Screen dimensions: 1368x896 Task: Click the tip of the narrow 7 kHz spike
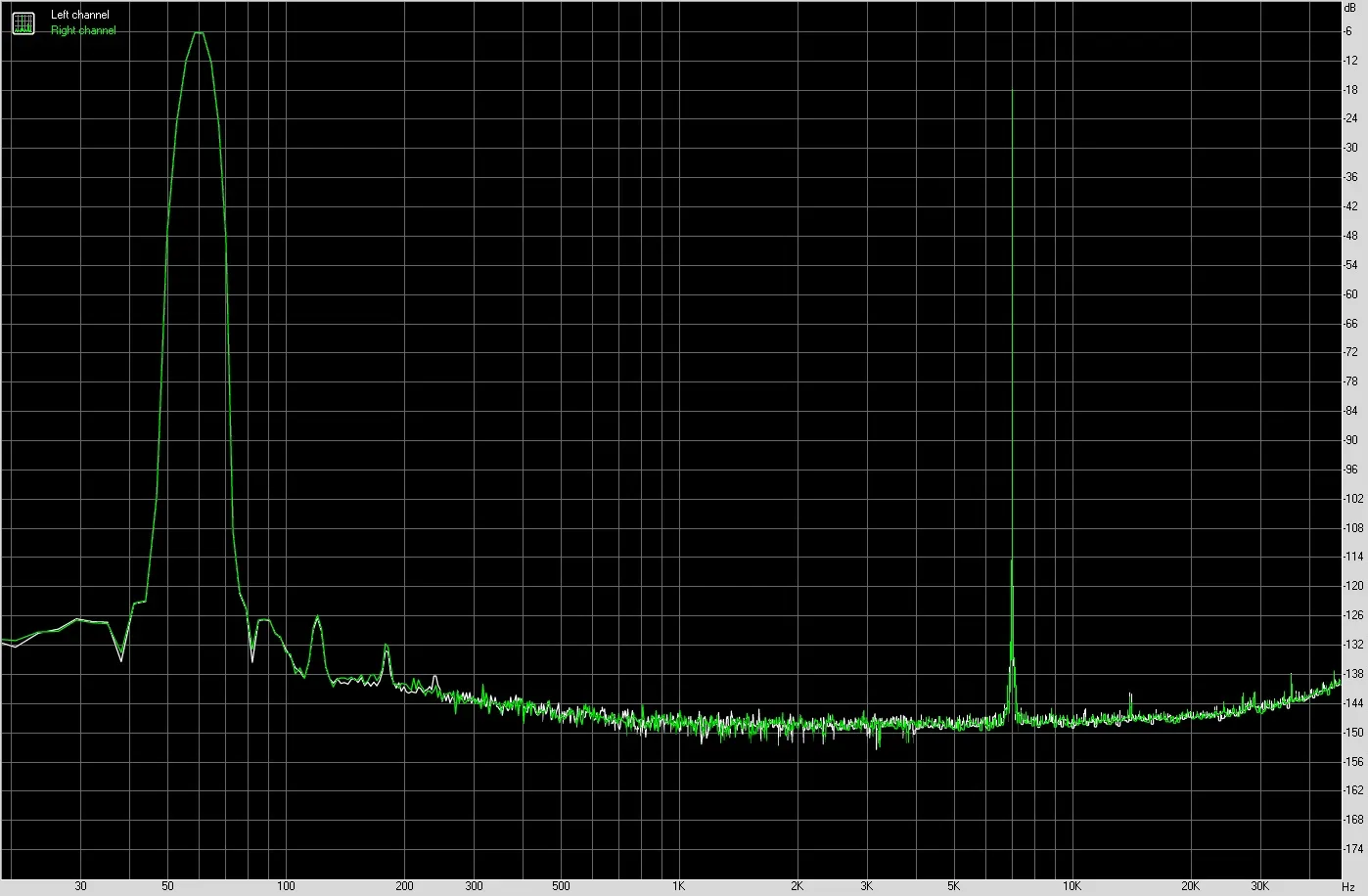coord(1012,92)
